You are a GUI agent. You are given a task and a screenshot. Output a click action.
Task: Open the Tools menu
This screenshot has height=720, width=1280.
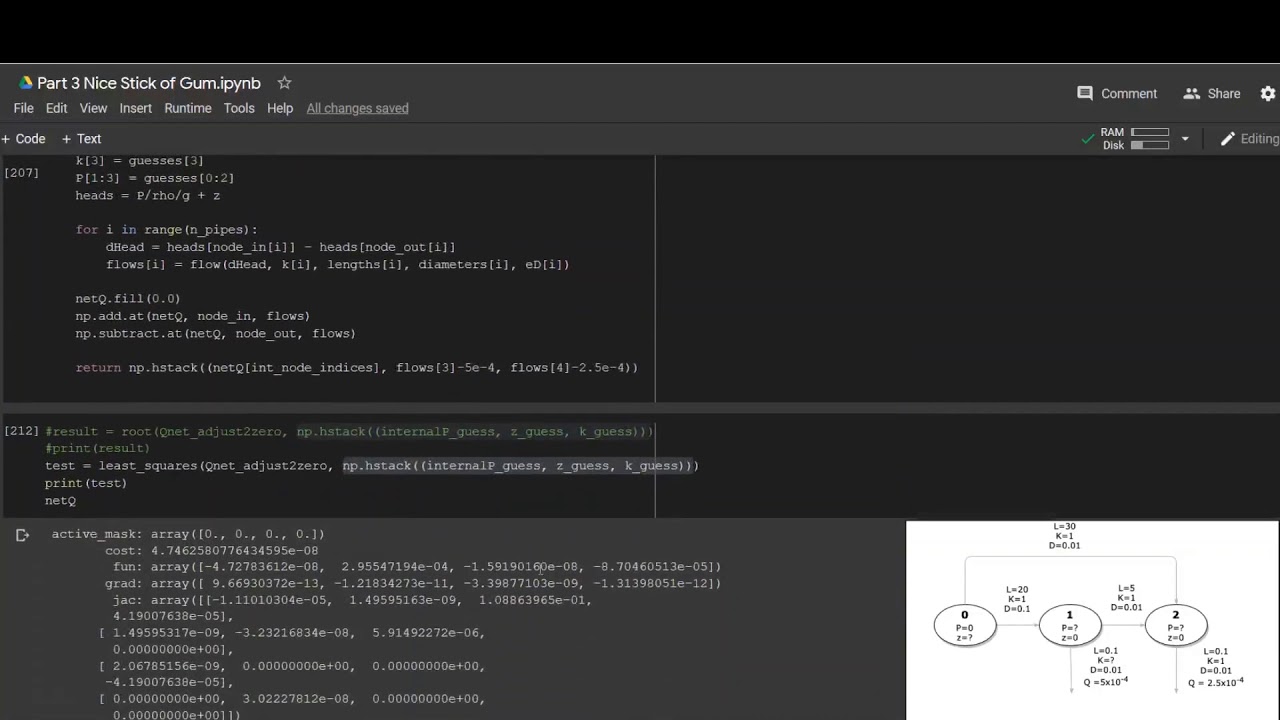[239, 108]
